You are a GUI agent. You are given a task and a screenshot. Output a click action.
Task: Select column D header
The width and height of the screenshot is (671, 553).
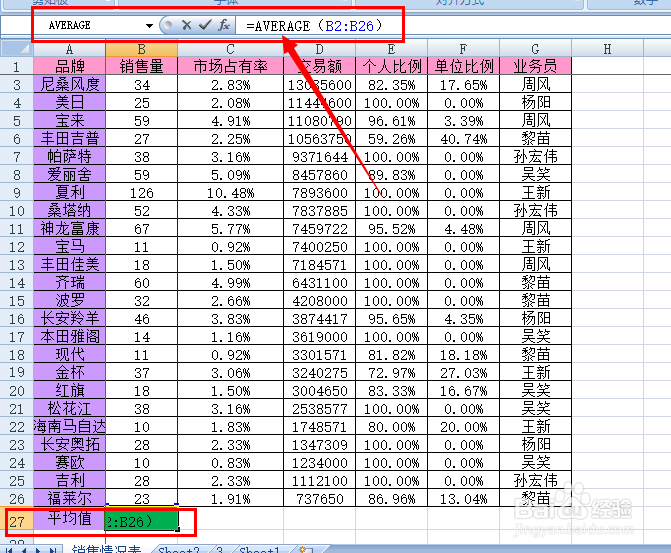pyautogui.click(x=319, y=49)
